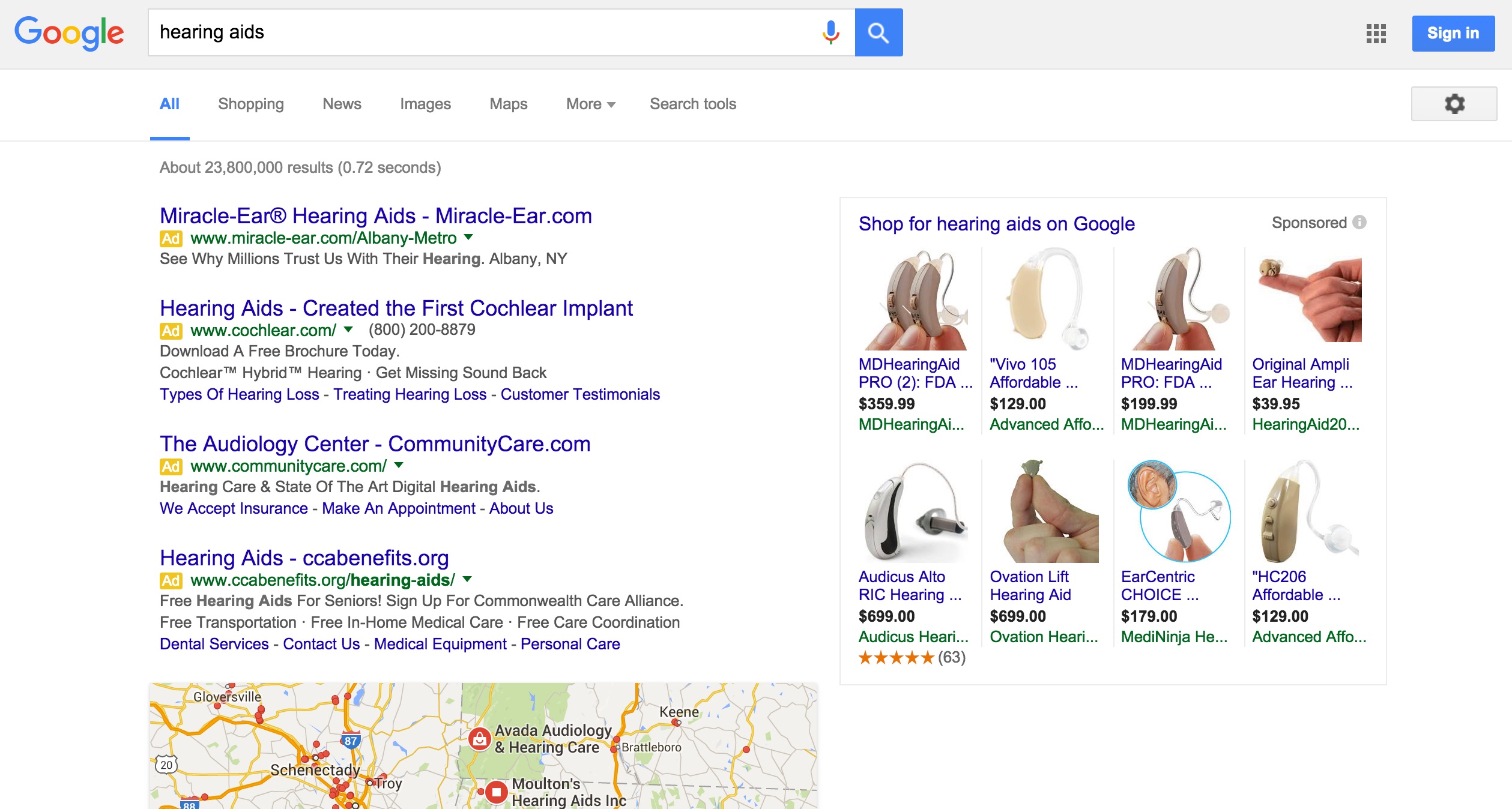Open Medical Equipment sitelink
The width and height of the screenshot is (1512, 809).
(x=440, y=644)
